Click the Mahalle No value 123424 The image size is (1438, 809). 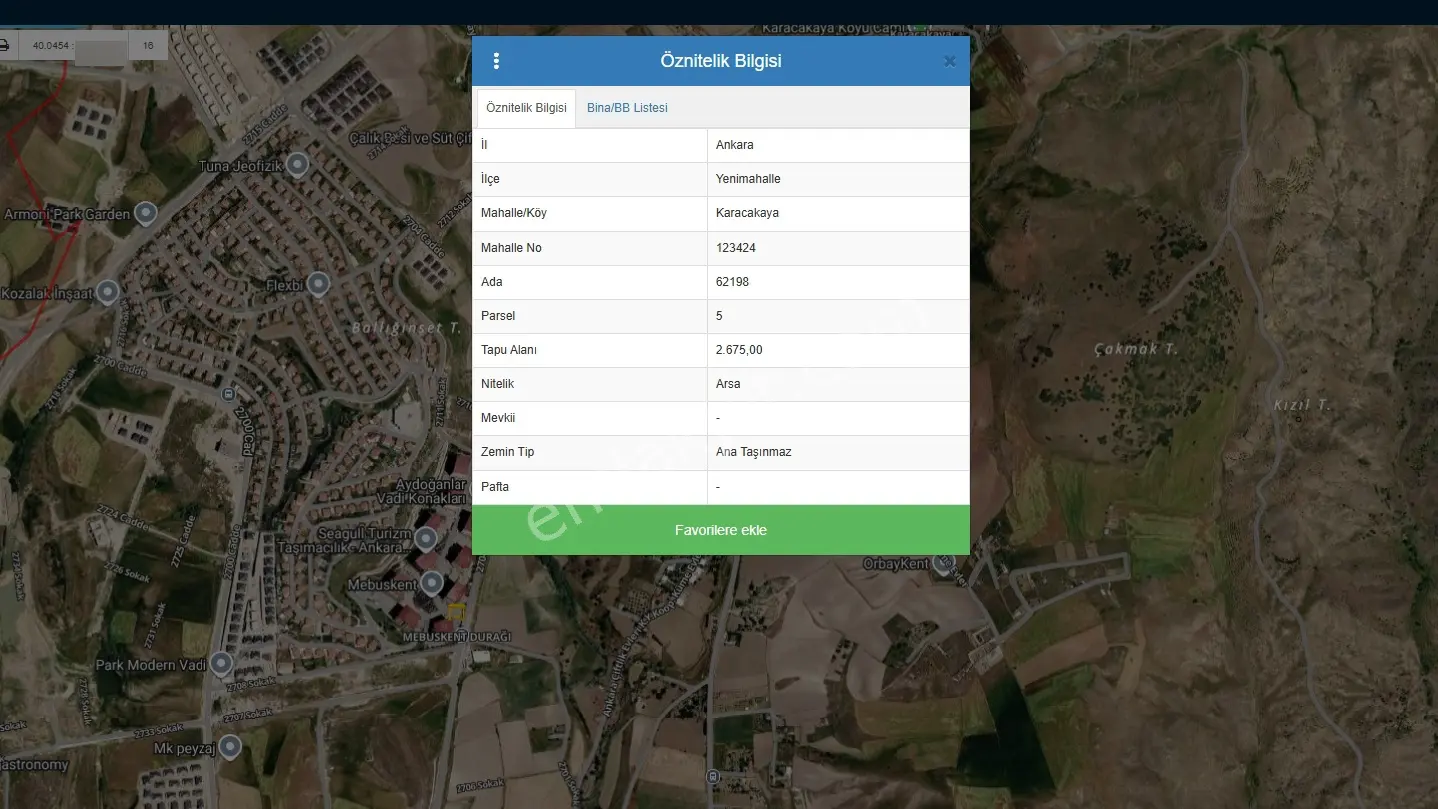pyautogui.click(x=838, y=248)
